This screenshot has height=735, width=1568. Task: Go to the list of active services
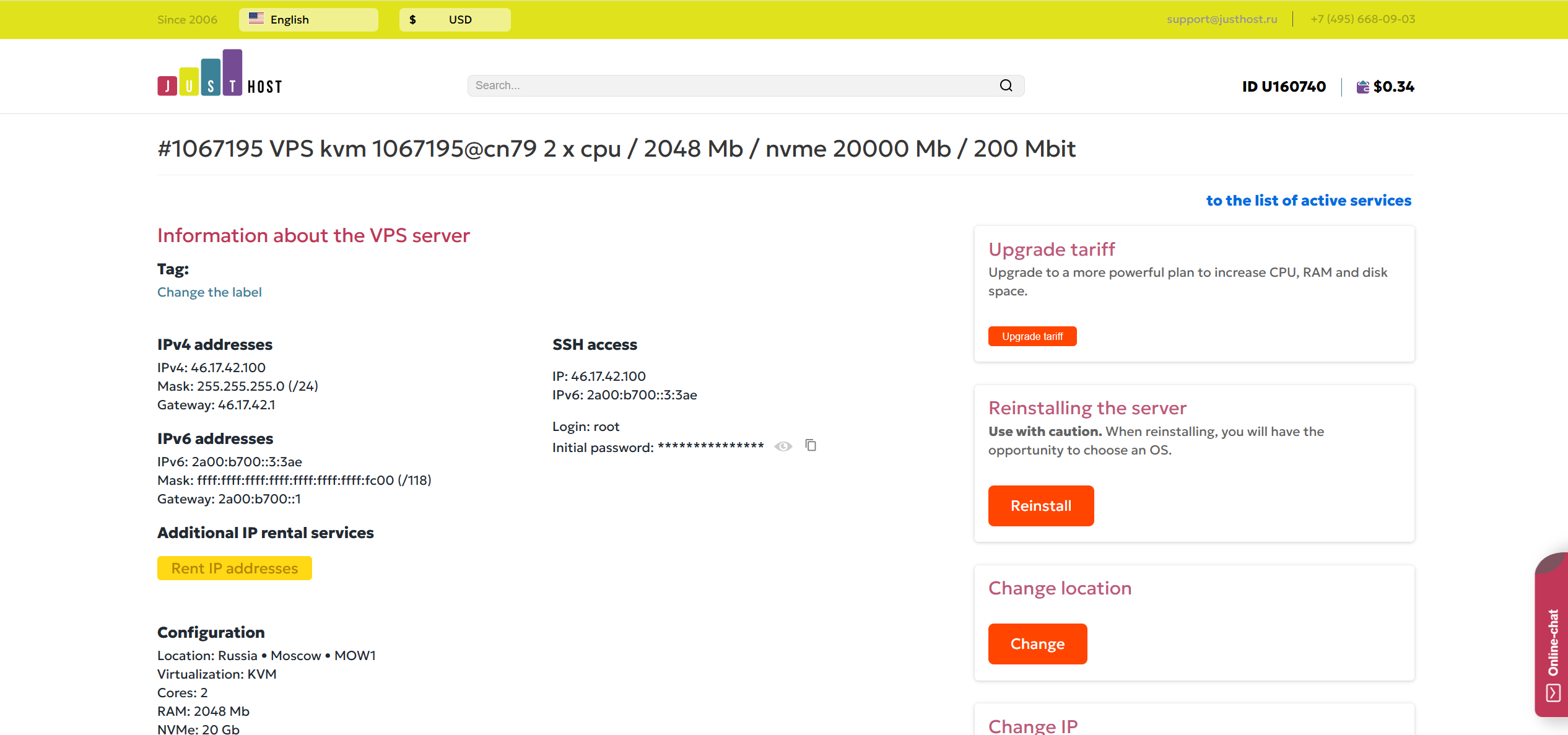(1309, 201)
